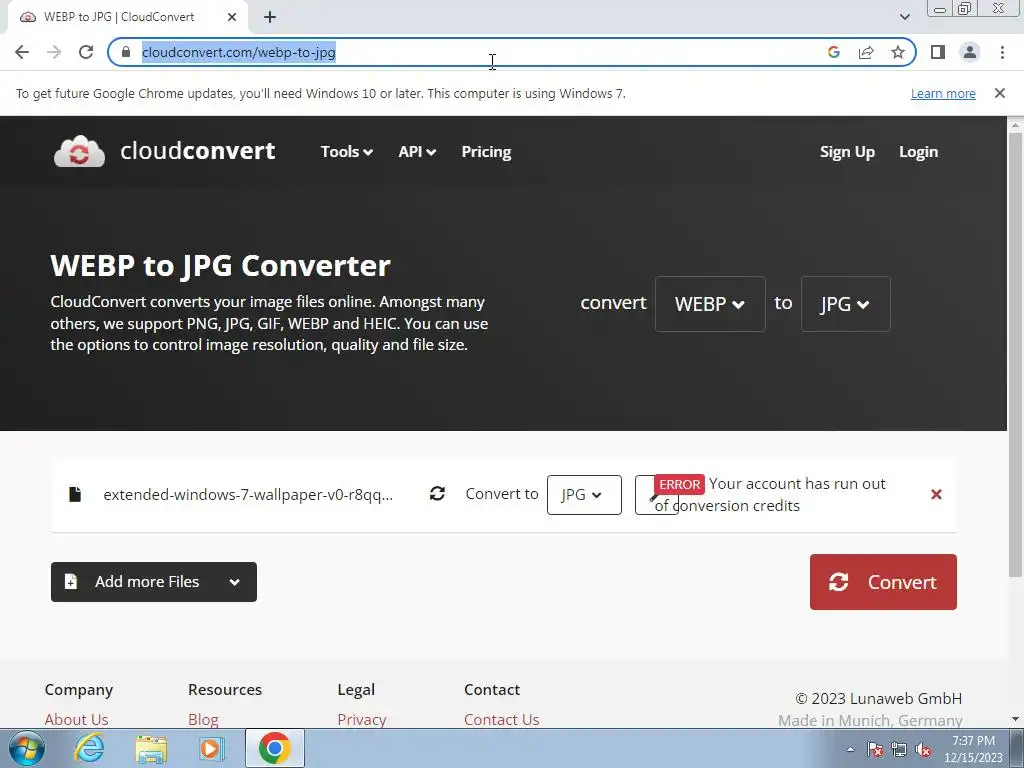Click the network tray icon
The height and width of the screenshot is (768, 1024).
(899, 749)
